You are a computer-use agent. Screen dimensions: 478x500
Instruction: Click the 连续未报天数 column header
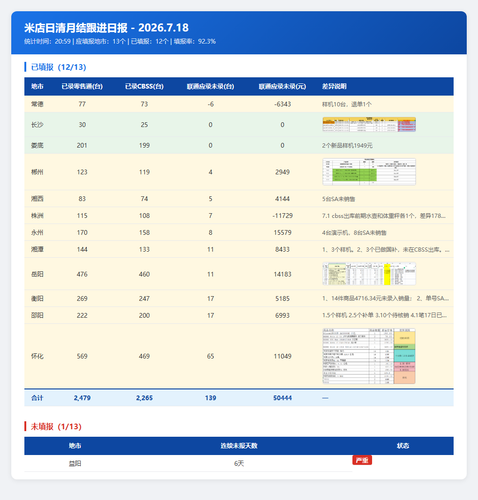point(239,446)
